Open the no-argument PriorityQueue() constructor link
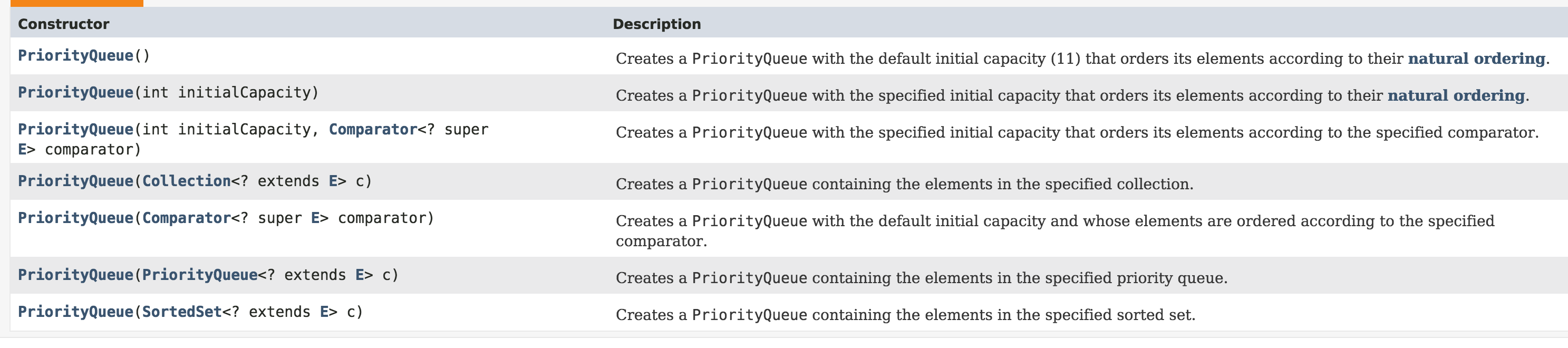1568x348 pixels. tap(75, 56)
